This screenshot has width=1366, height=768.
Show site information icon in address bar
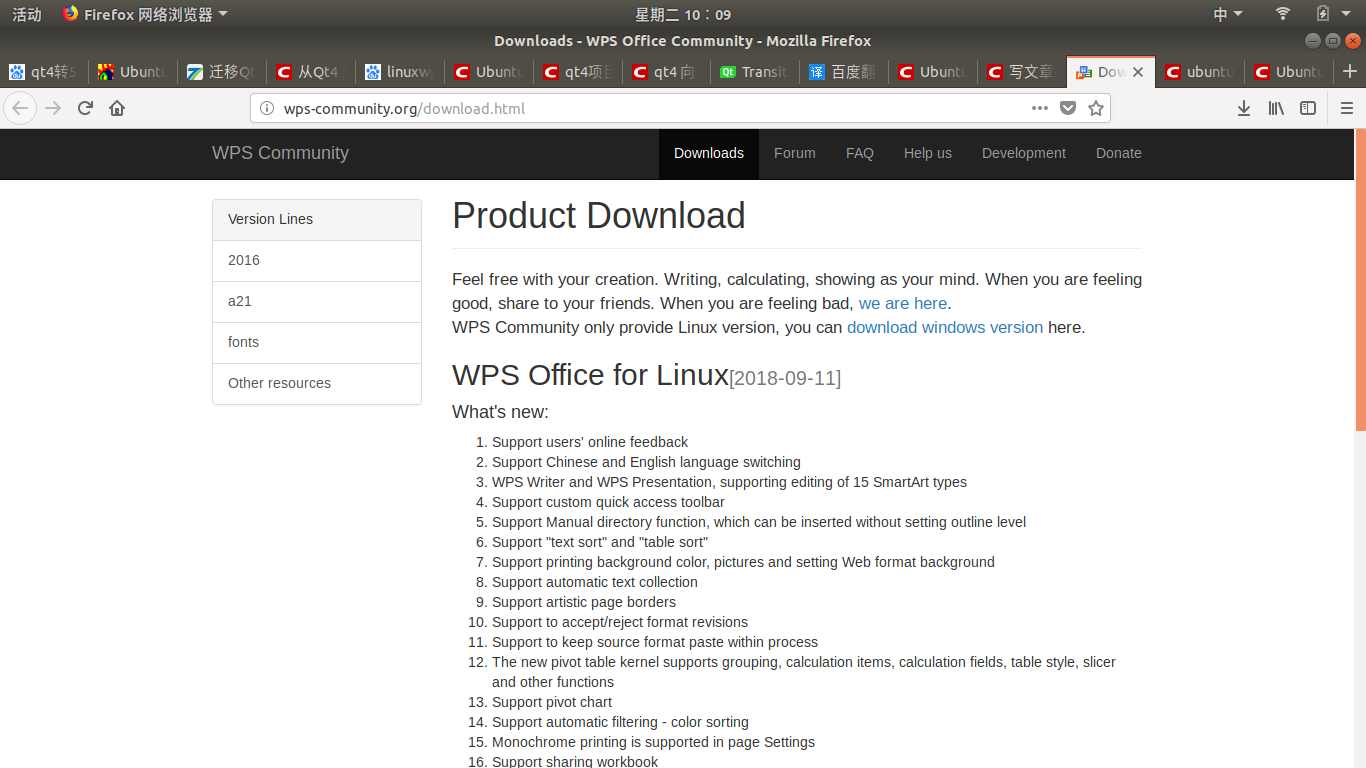pos(266,108)
